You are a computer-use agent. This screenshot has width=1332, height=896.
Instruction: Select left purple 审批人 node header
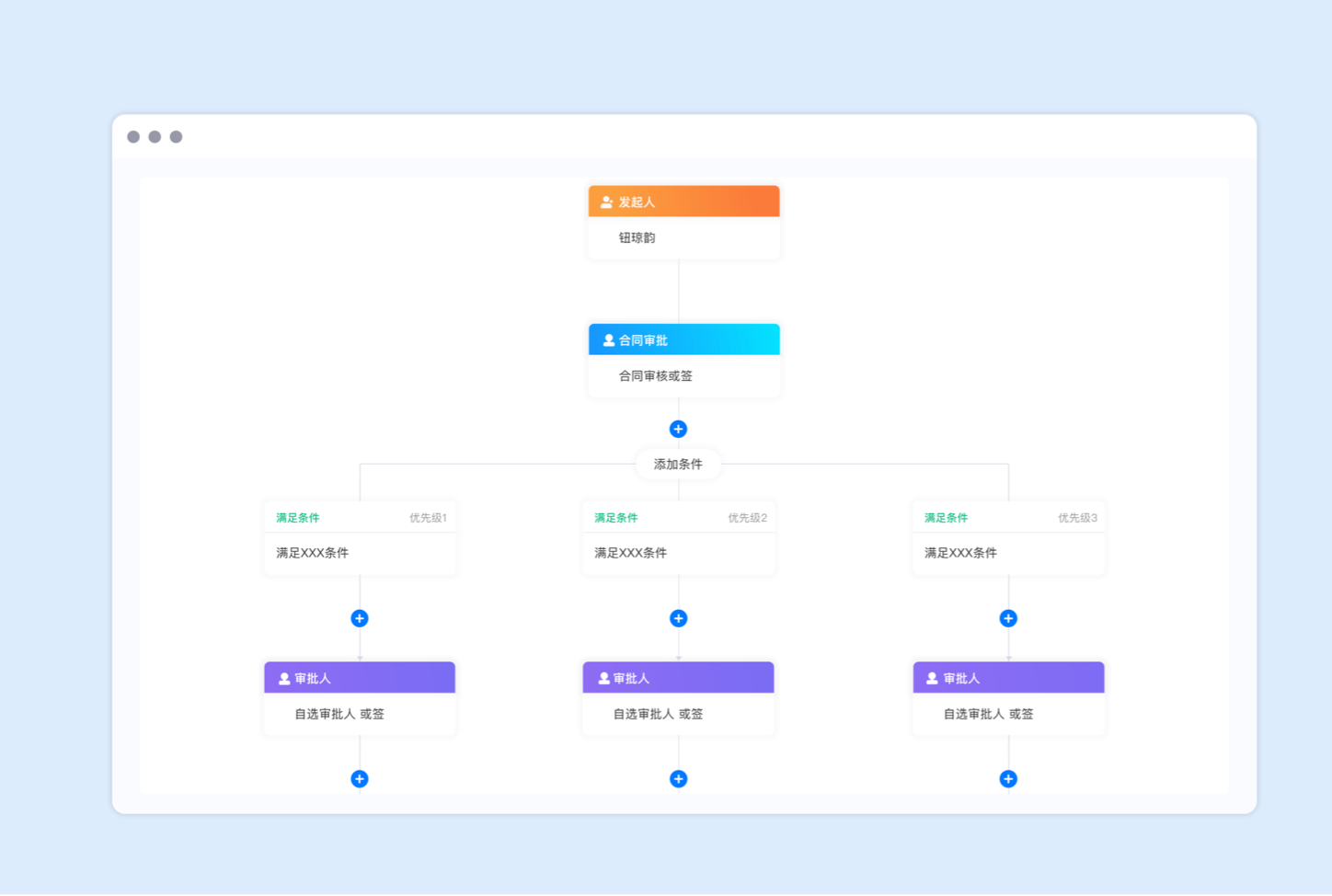click(x=360, y=678)
